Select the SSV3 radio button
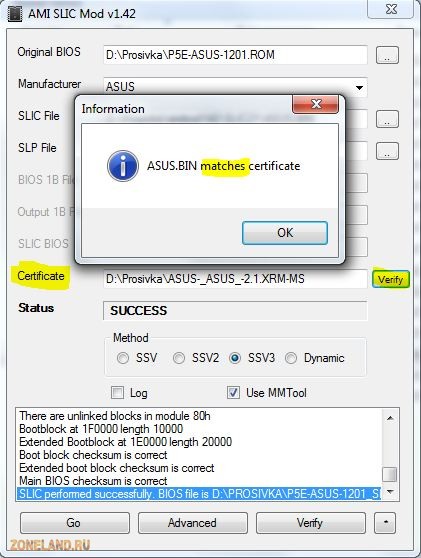This screenshot has height=558, width=421. coord(235,358)
